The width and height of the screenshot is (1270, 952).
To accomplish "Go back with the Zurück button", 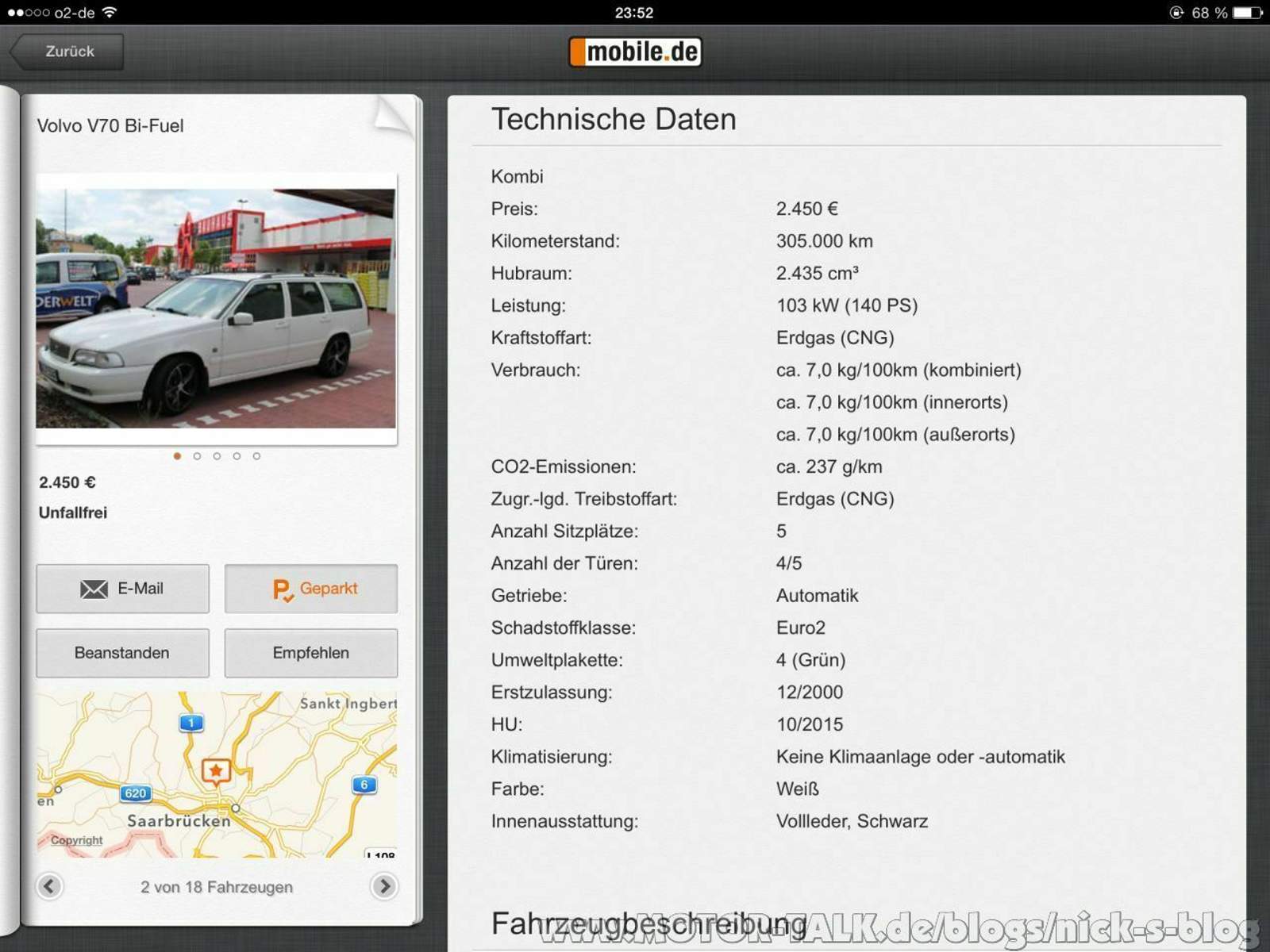I will [x=67, y=52].
